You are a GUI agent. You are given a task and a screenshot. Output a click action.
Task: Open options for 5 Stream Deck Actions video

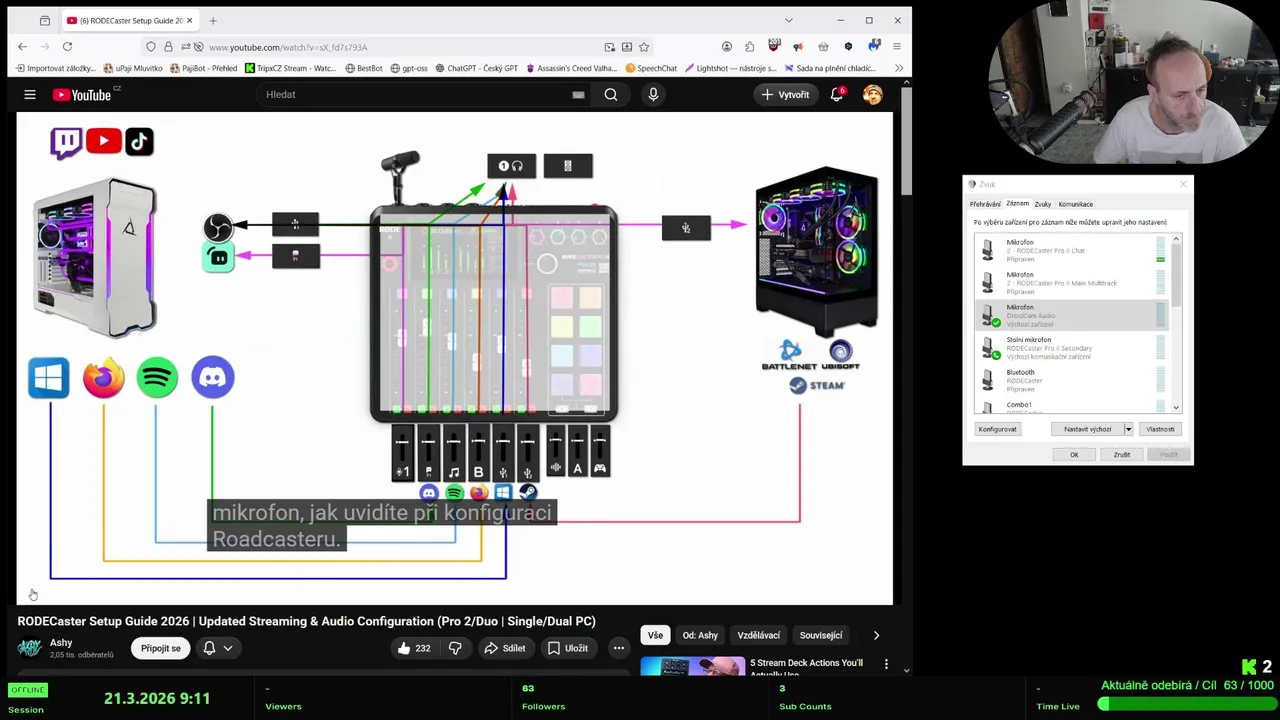click(x=886, y=663)
